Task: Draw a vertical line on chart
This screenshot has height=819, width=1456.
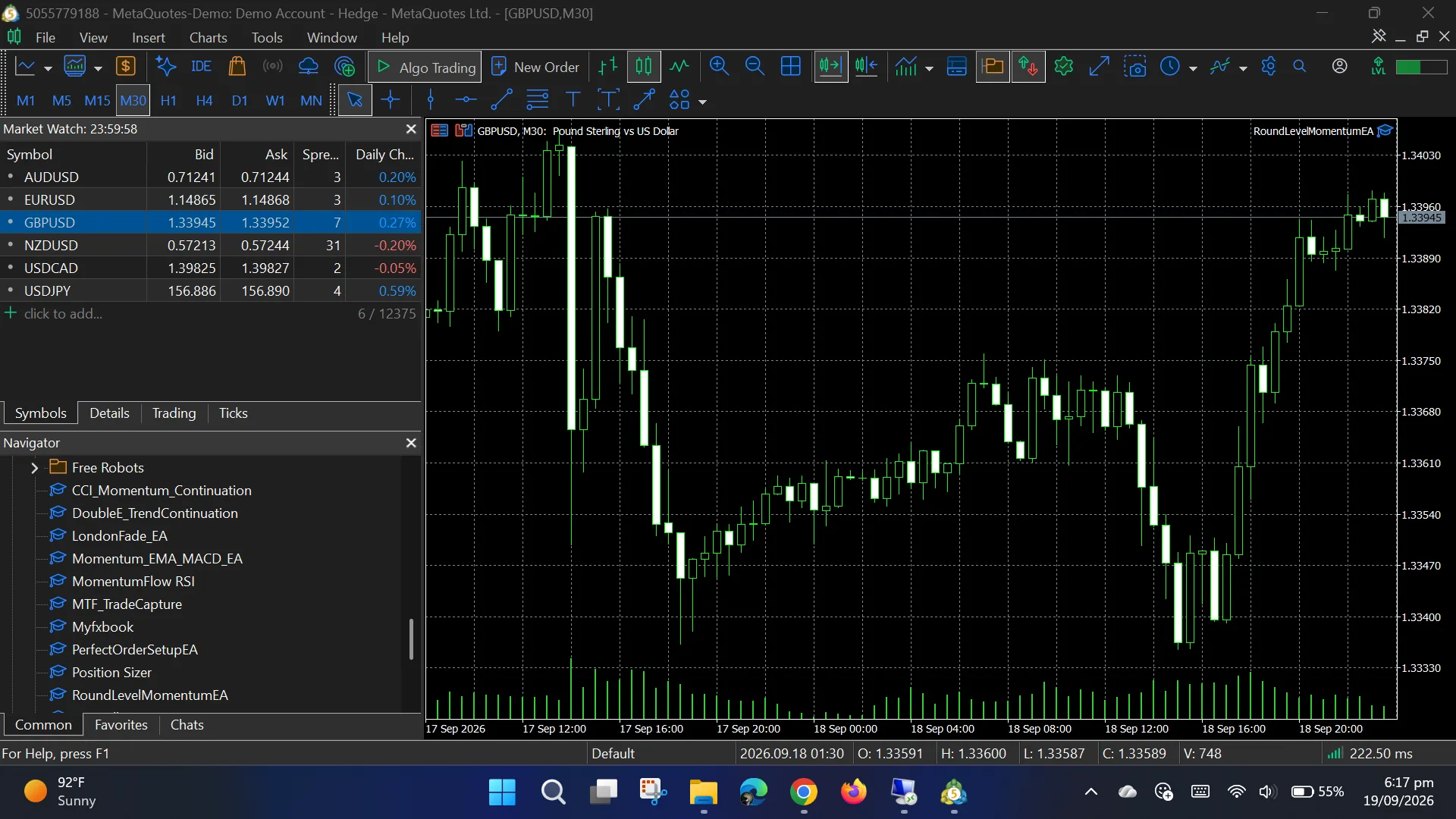Action: click(431, 100)
